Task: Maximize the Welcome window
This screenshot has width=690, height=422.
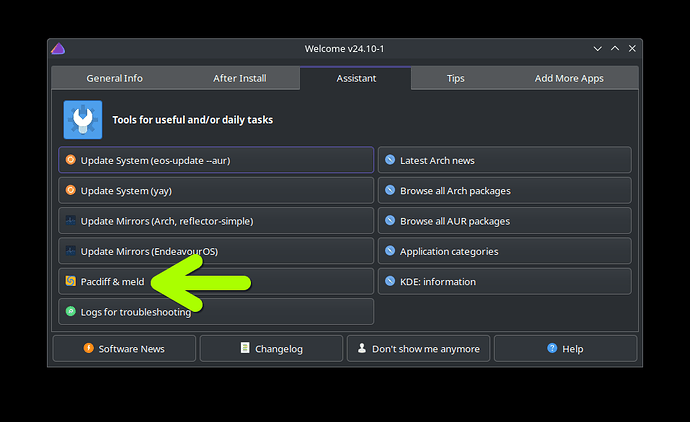Action: tap(615, 48)
